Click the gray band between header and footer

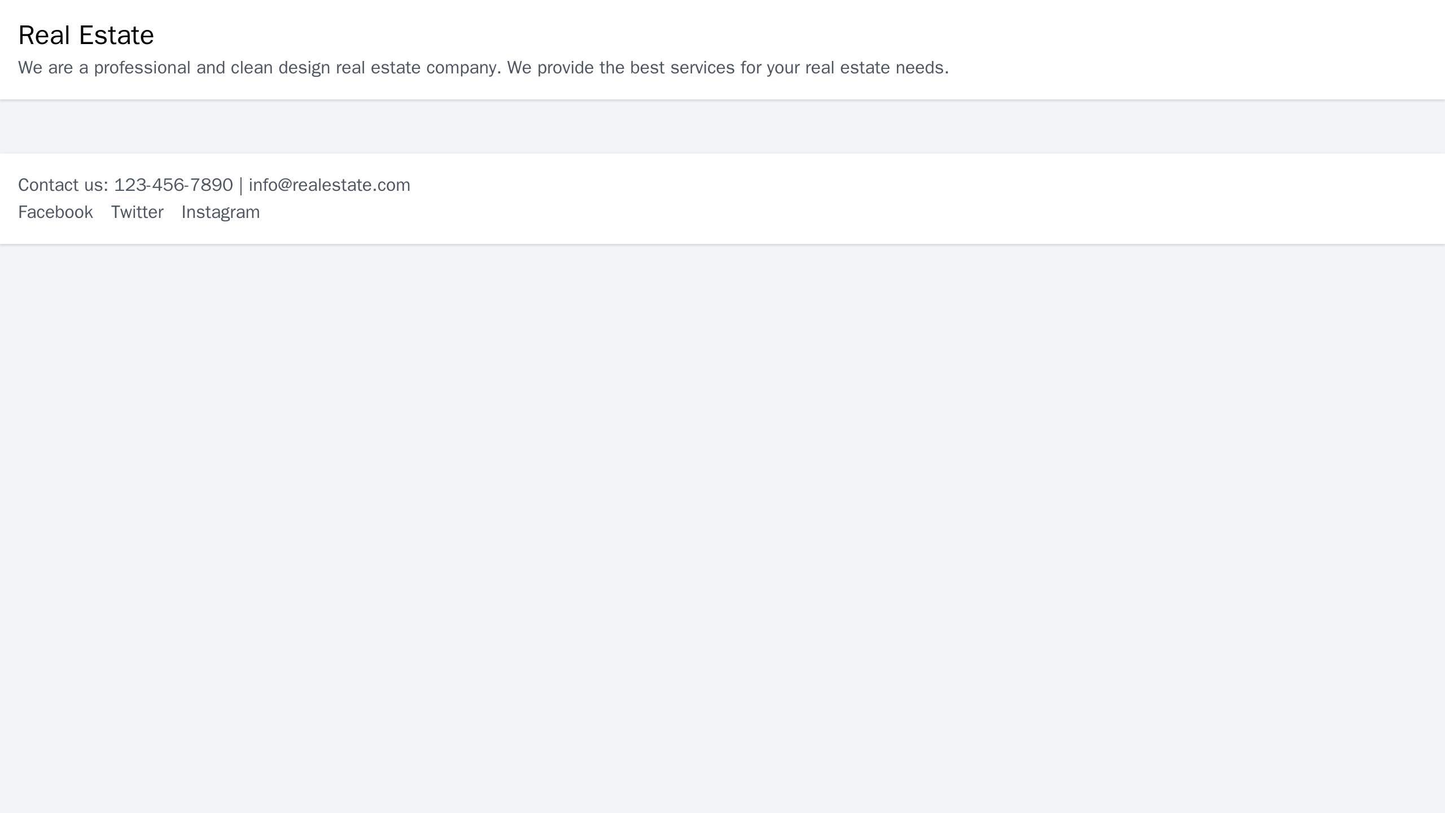coord(722,127)
